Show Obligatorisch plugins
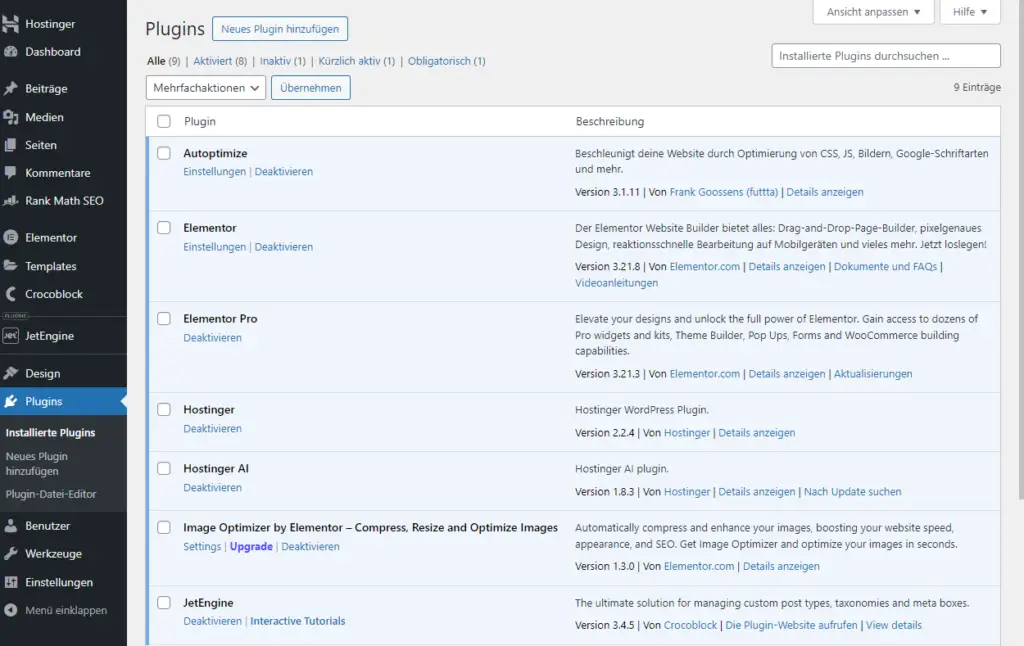Image resolution: width=1024 pixels, height=646 pixels. 447,61
